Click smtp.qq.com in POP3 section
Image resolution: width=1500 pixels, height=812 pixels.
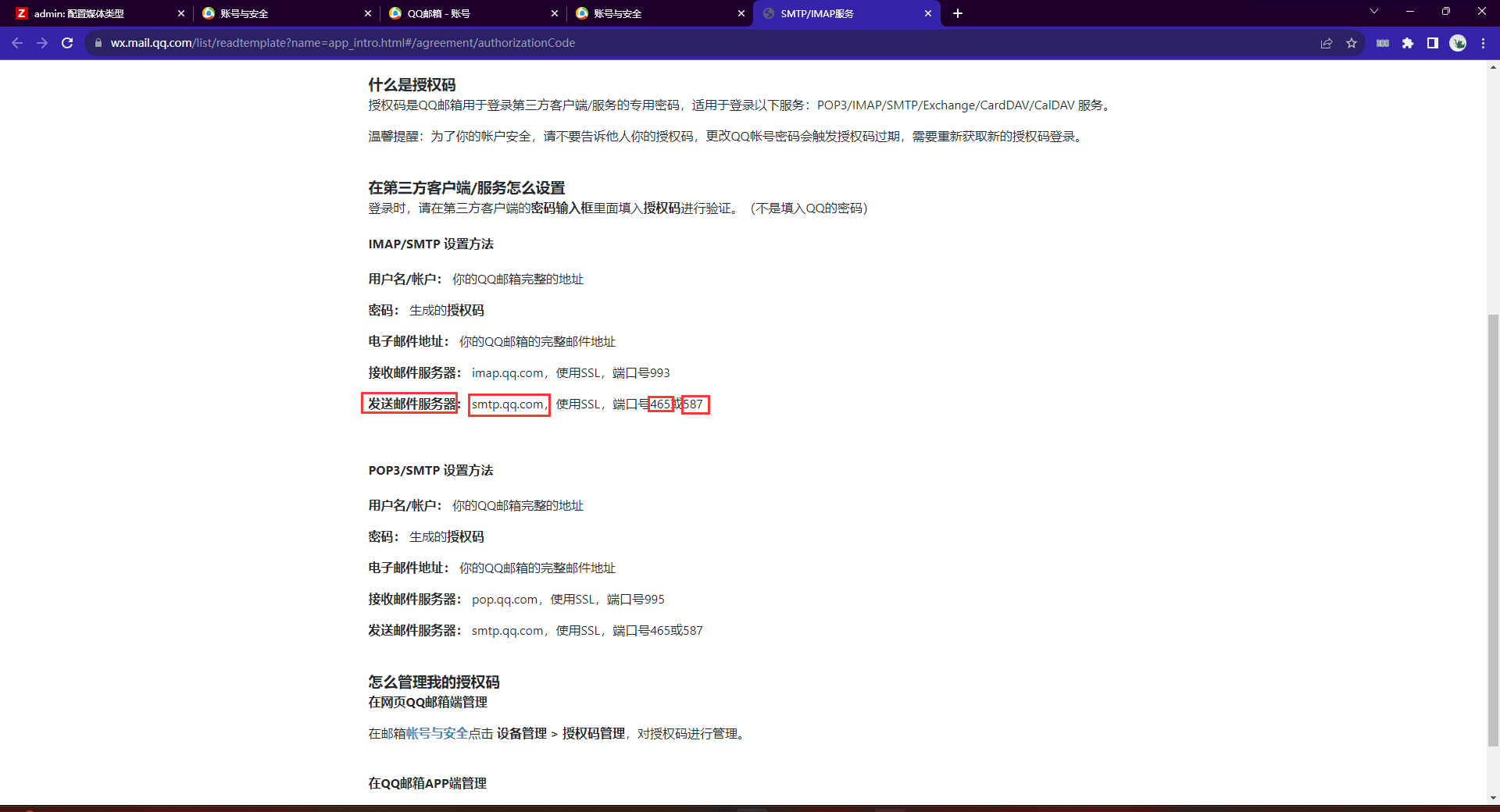click(x=507, y=630)
